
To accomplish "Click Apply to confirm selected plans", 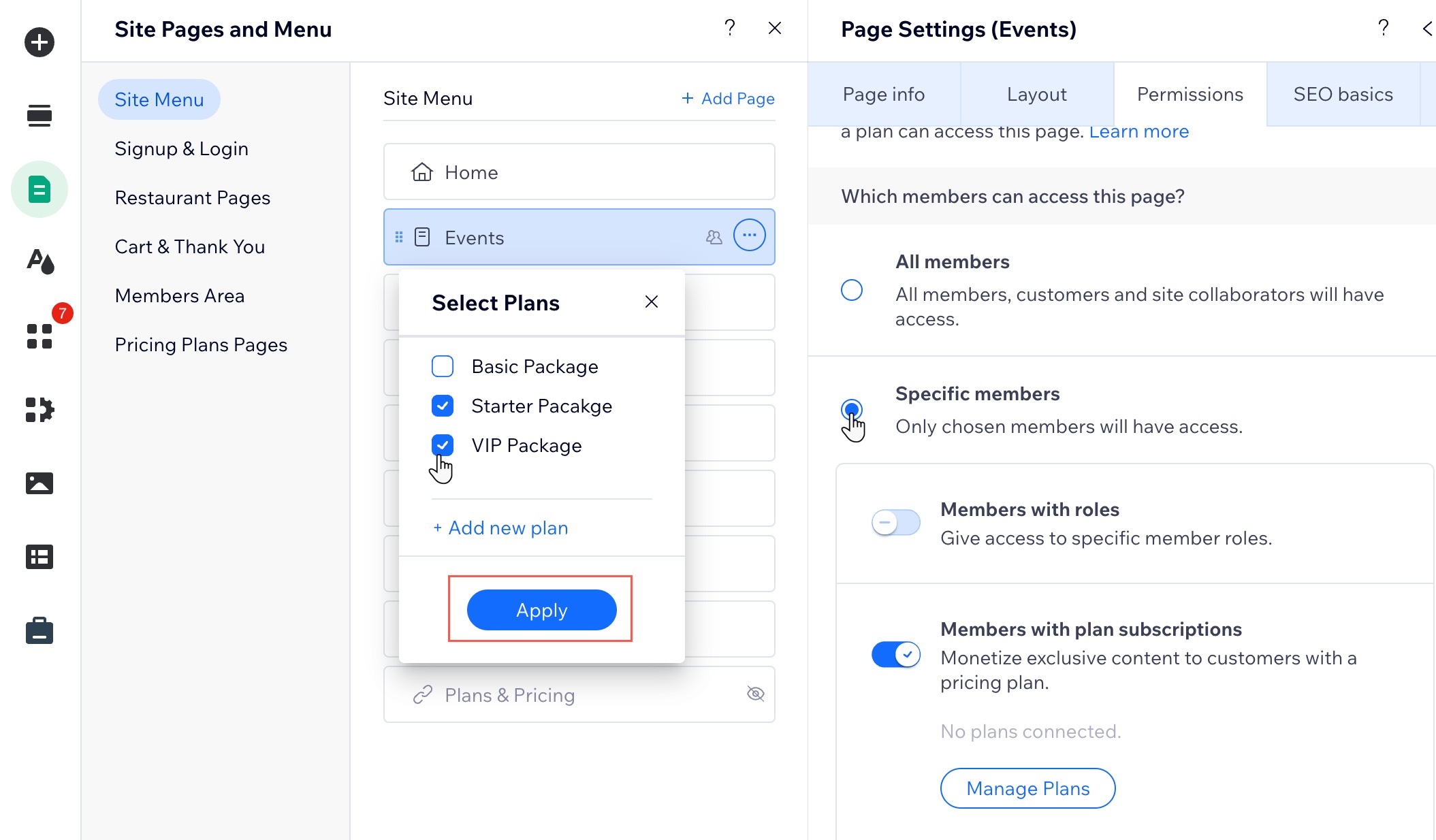I will (541, 610).
